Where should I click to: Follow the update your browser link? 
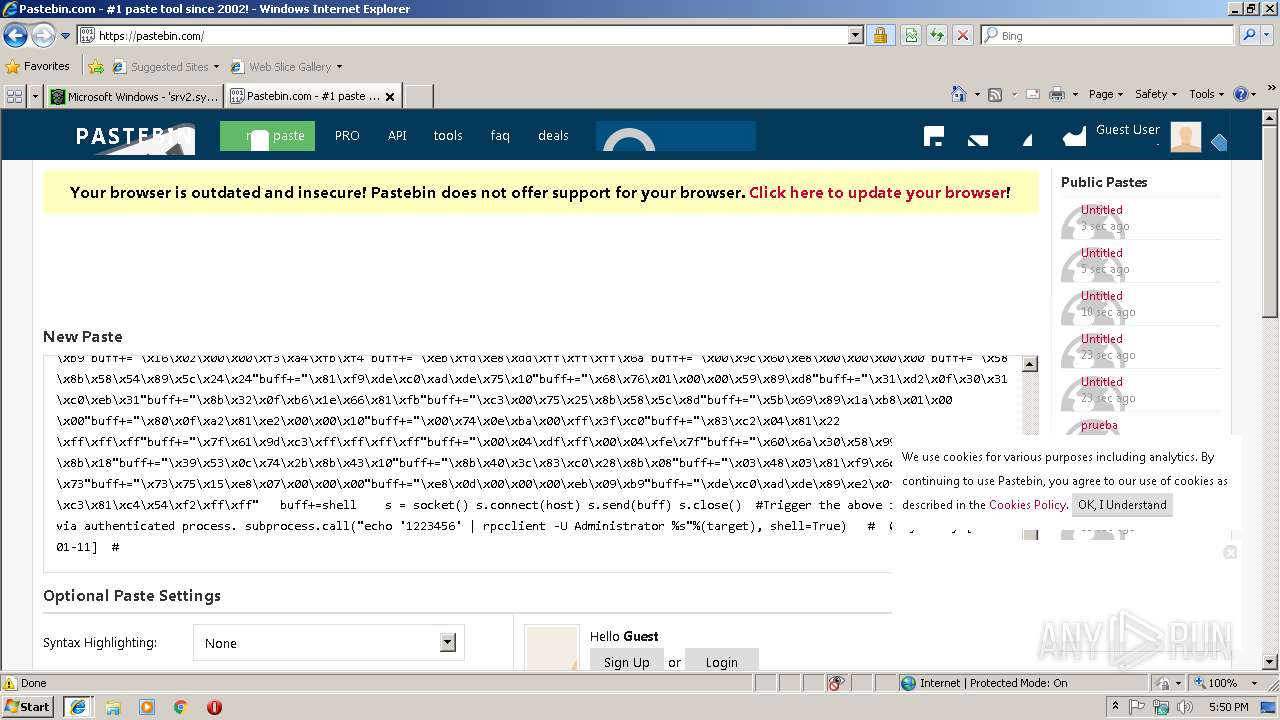point(877,192)
